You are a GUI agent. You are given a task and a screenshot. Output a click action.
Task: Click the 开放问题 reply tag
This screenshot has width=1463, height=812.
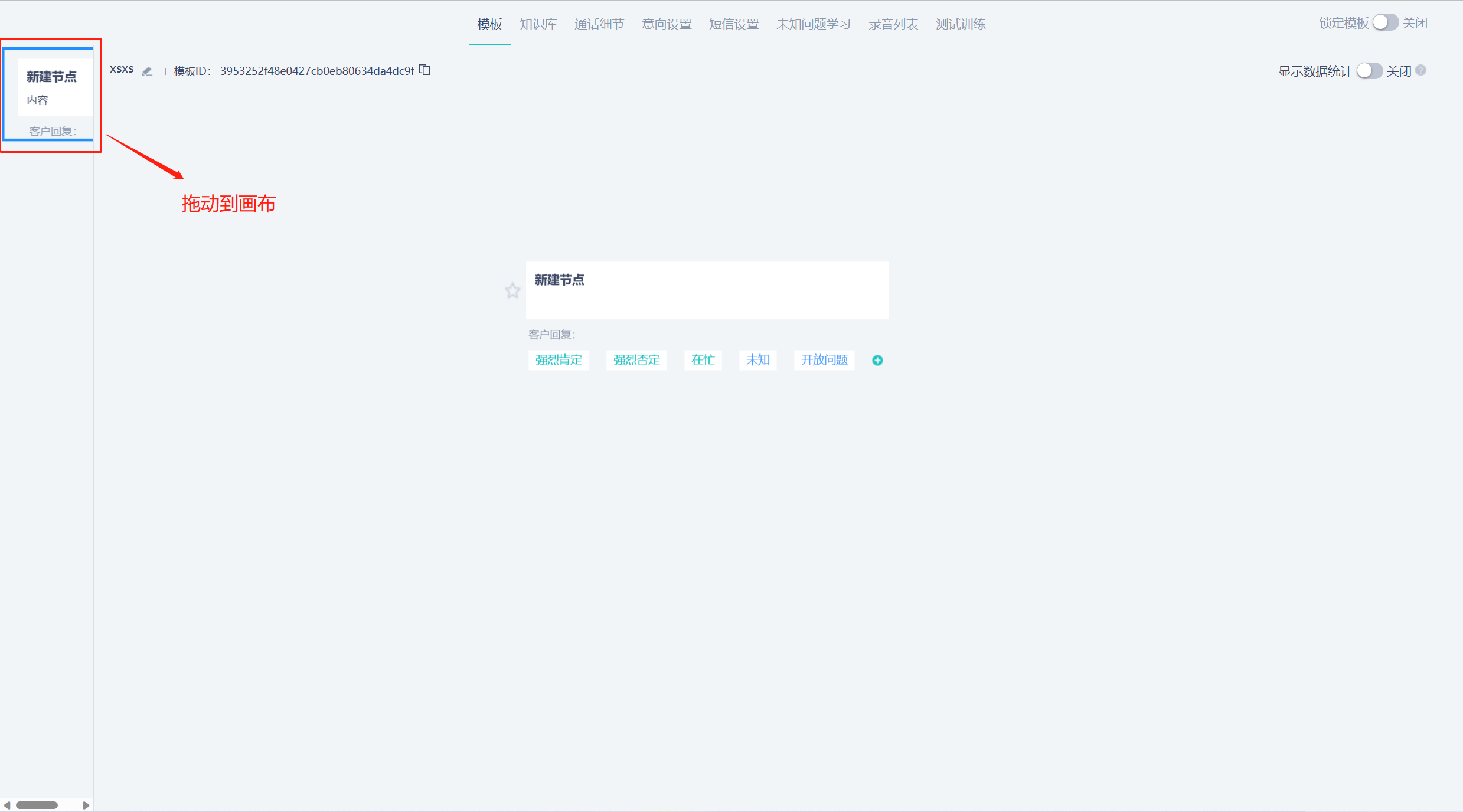point(824,360)
